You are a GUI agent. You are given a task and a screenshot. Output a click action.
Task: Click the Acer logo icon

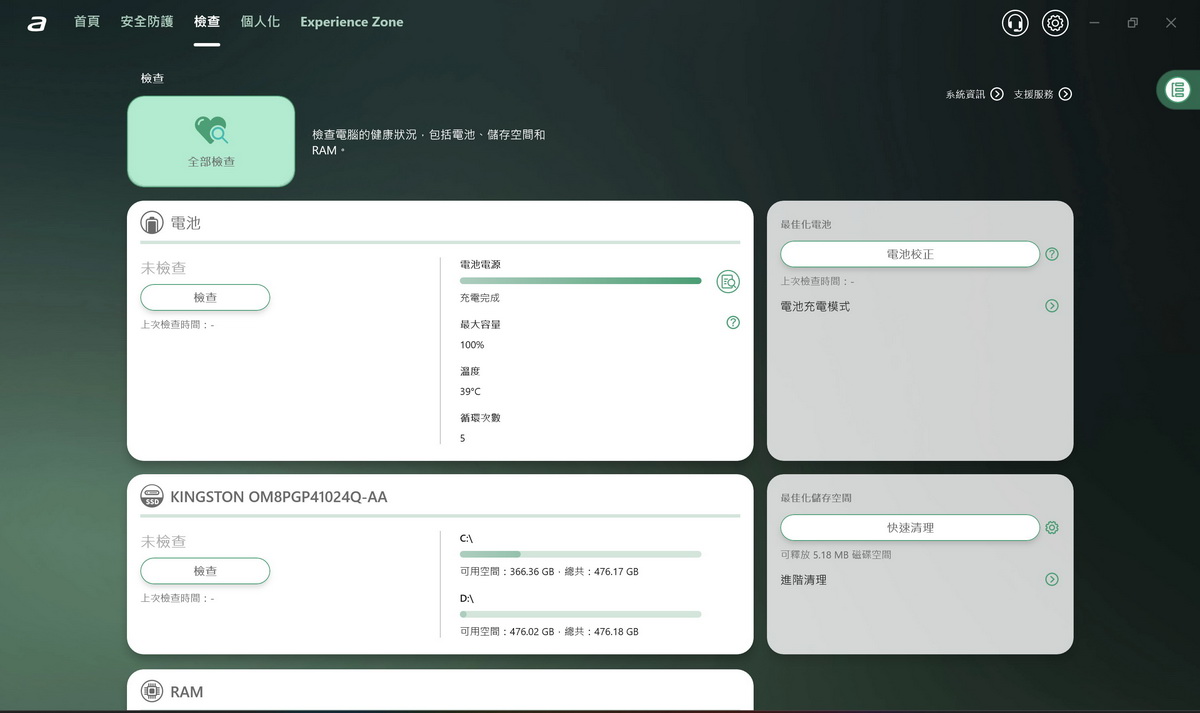tap(37, 23)
